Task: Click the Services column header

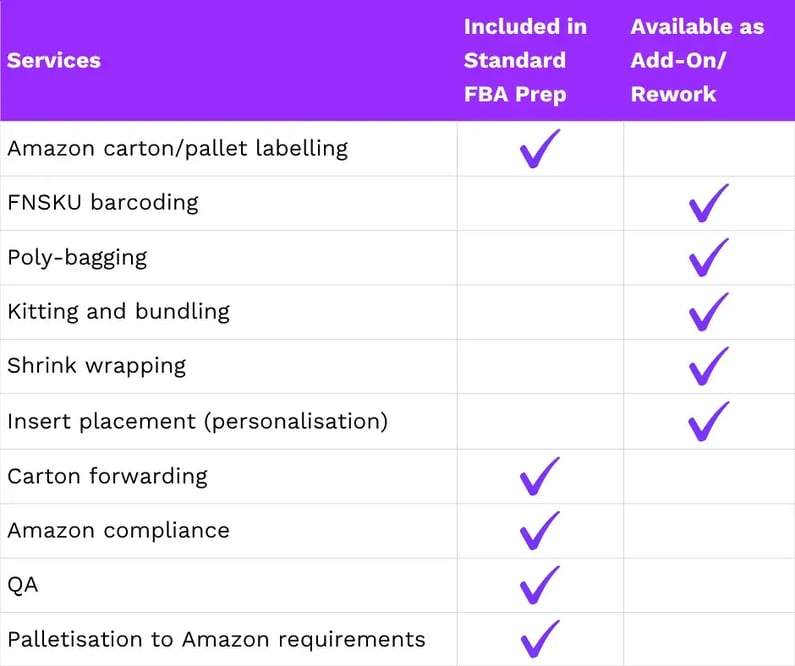Action: [54, 60]
